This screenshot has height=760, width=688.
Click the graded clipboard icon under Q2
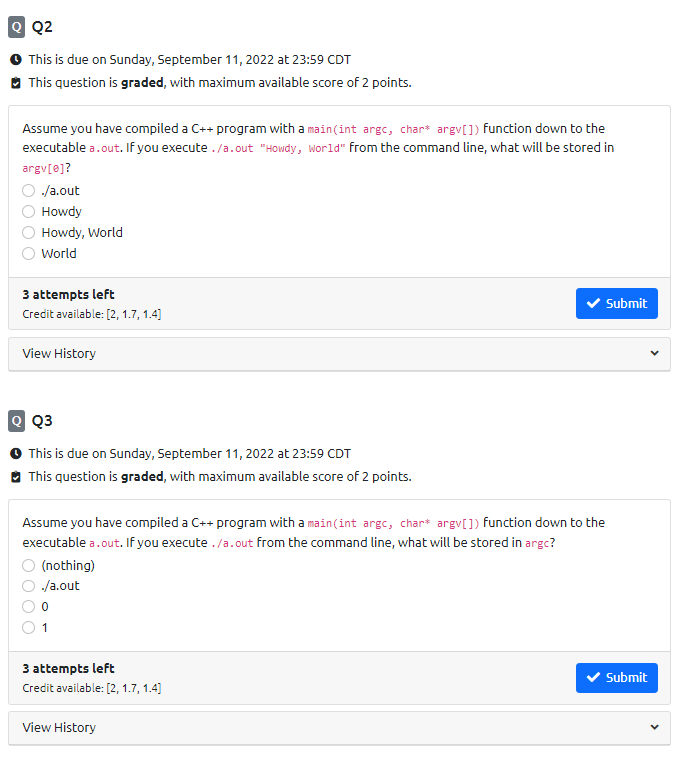[16, 83]
